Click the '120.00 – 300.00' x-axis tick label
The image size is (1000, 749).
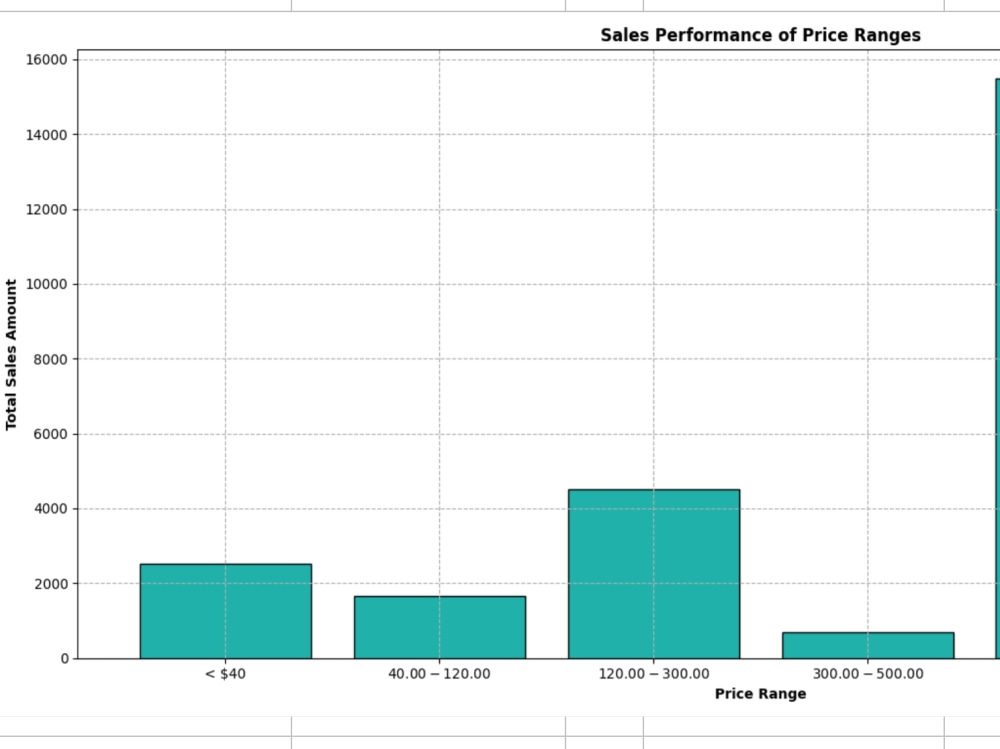coord(654,674)
